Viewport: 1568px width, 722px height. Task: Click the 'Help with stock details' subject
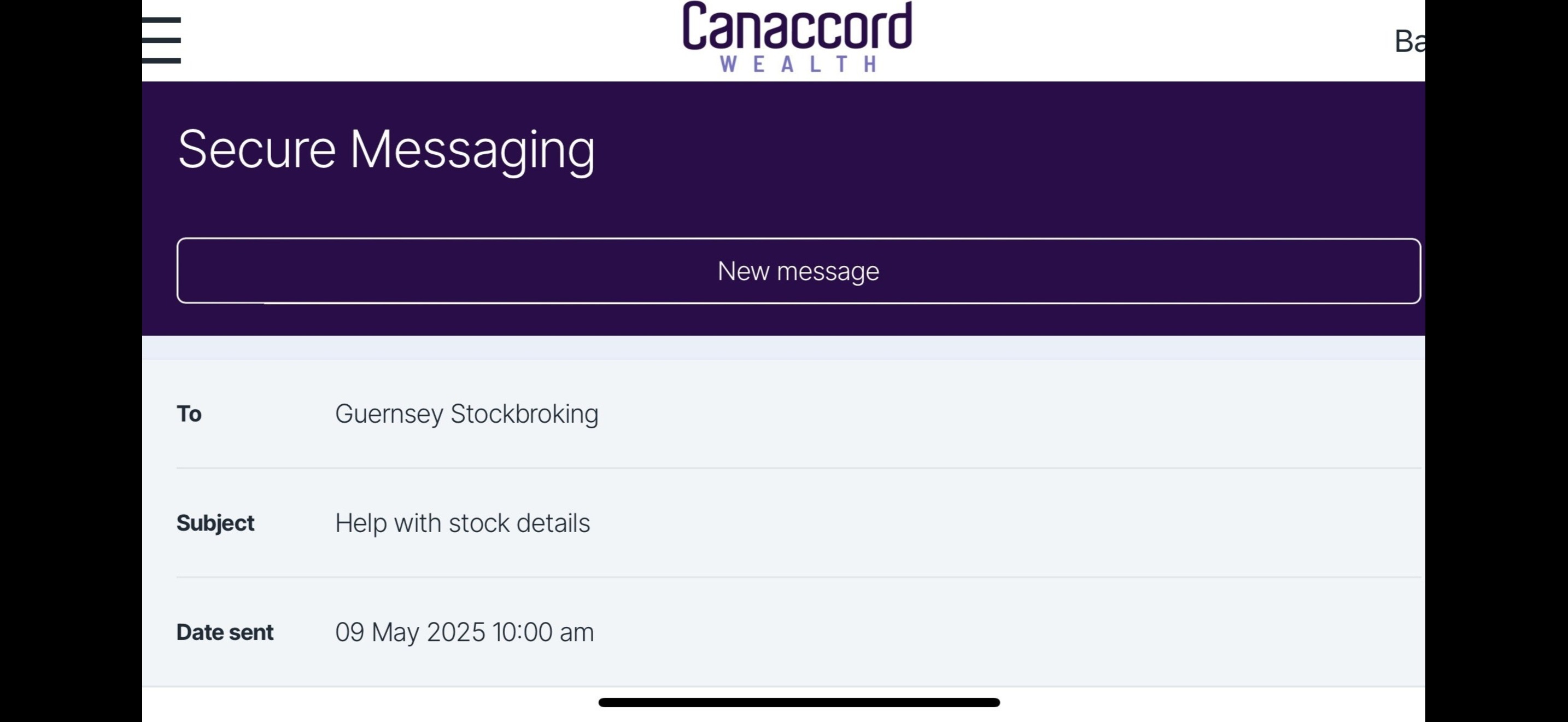[x=462, y=523]
